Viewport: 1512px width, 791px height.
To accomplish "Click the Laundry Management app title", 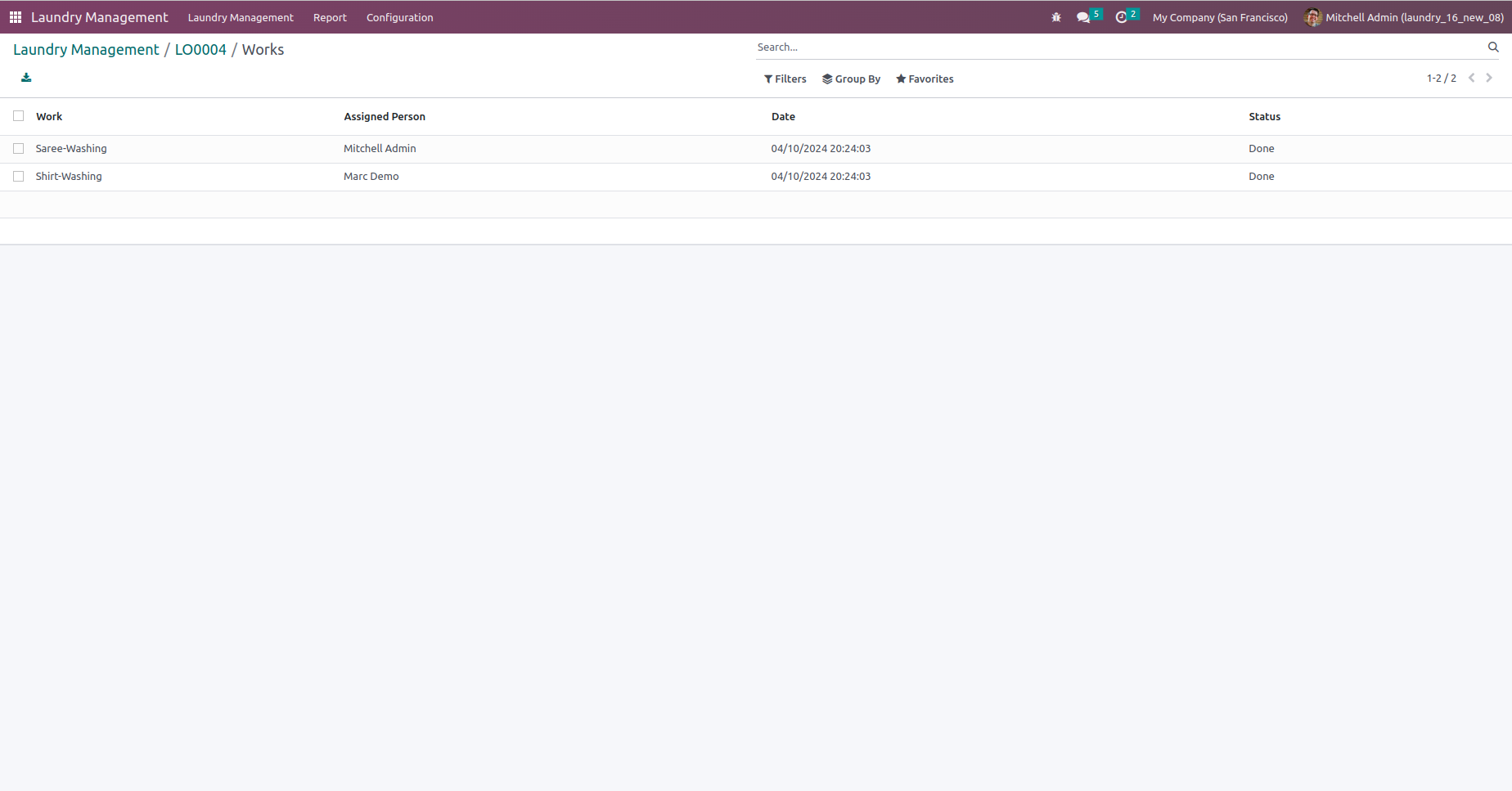I will [100, 17].
